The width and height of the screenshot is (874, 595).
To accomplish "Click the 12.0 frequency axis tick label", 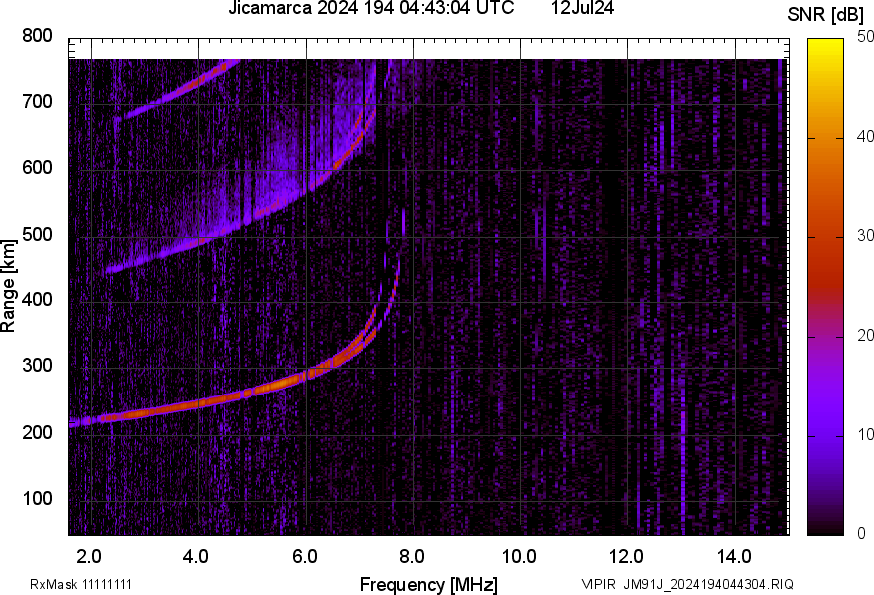I will (x=627, y=556).
